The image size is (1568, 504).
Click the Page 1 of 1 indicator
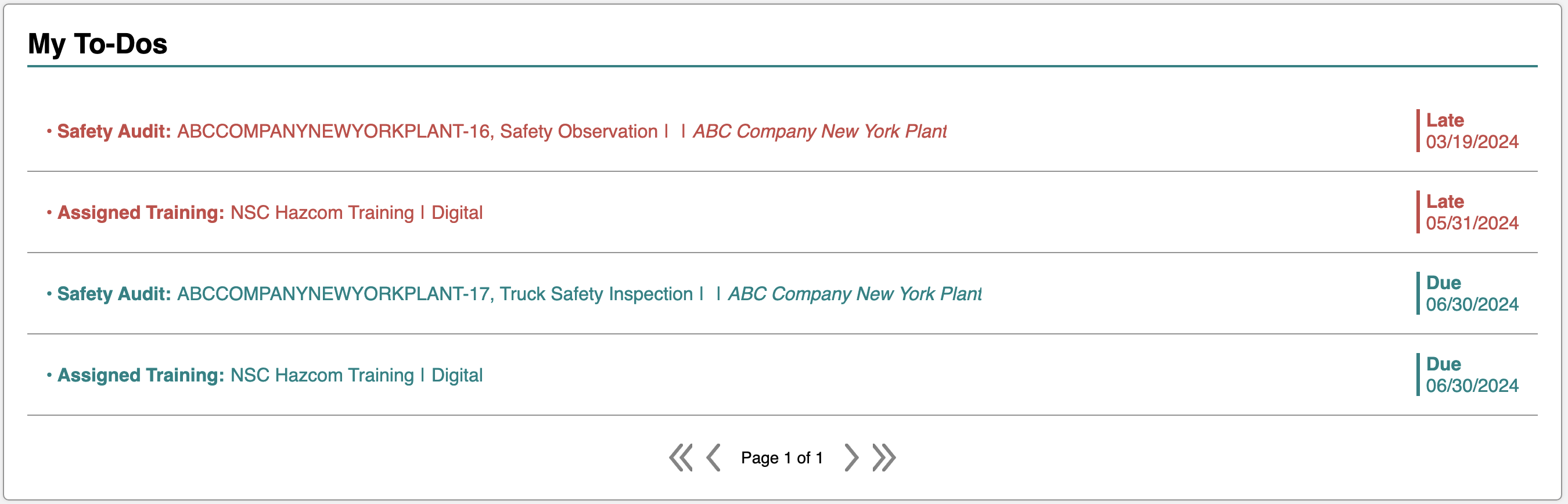coord(782,458)
